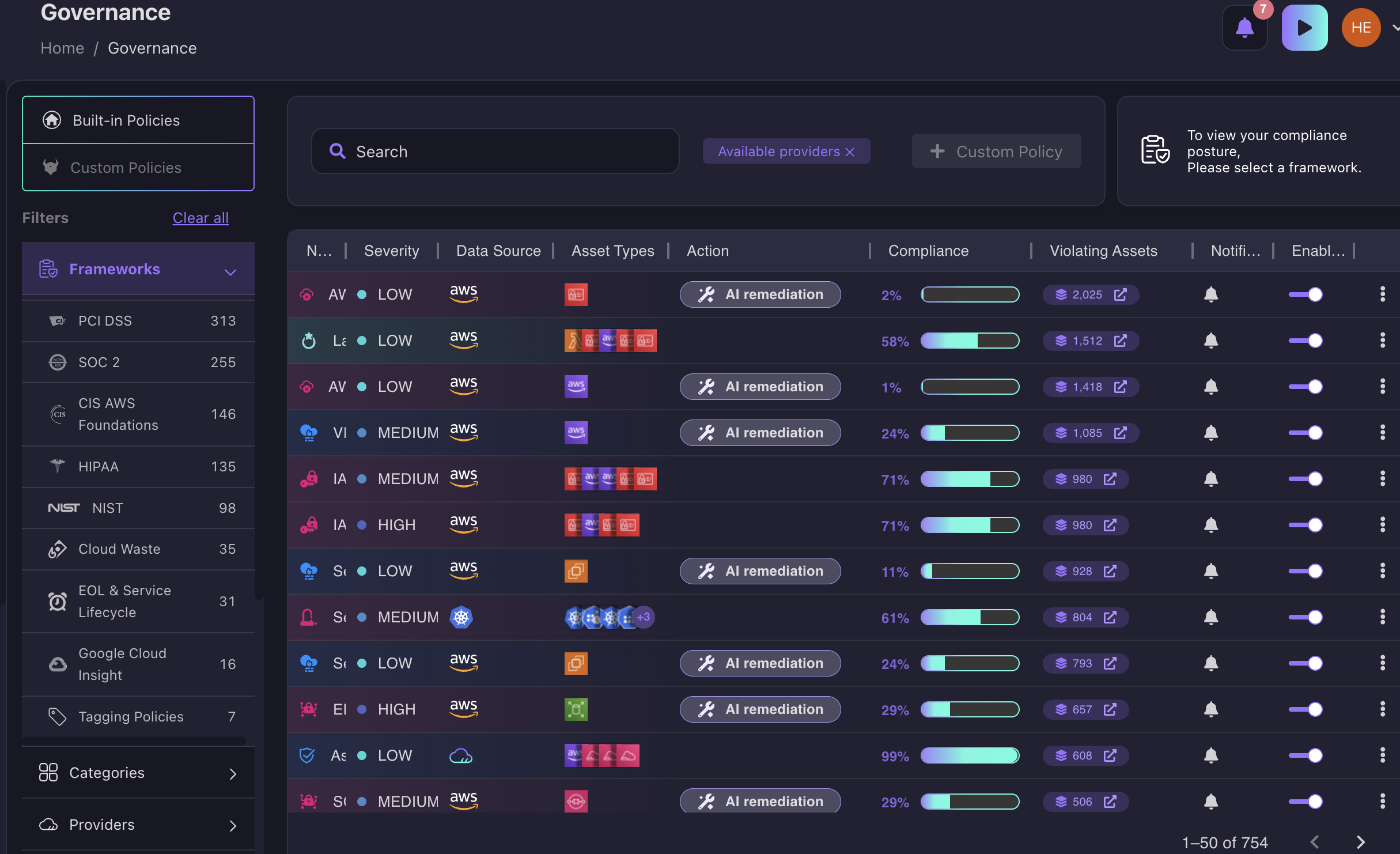1400x854 pixels.
Task: Go to next page of policies
Action: (1361, 842)
